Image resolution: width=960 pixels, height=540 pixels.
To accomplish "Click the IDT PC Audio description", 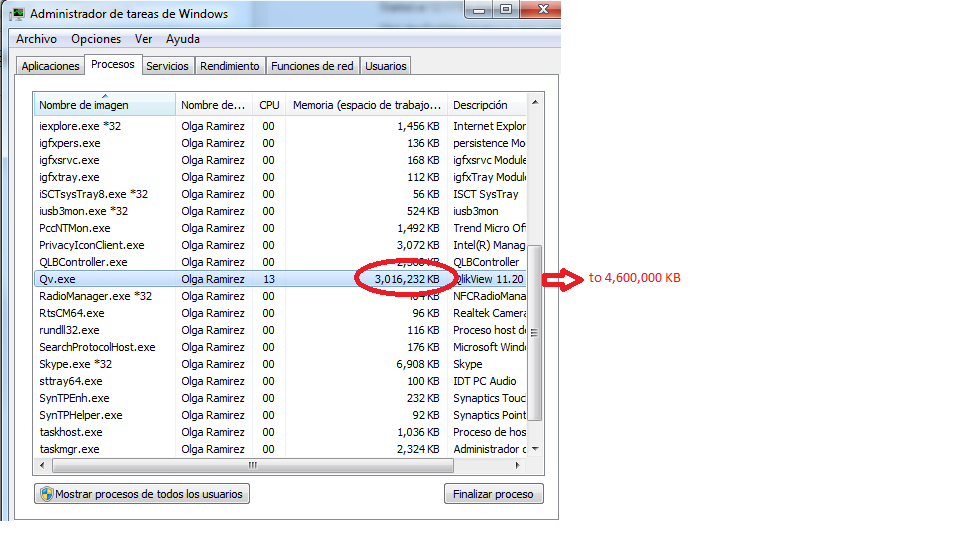I will tap(485, 381).
